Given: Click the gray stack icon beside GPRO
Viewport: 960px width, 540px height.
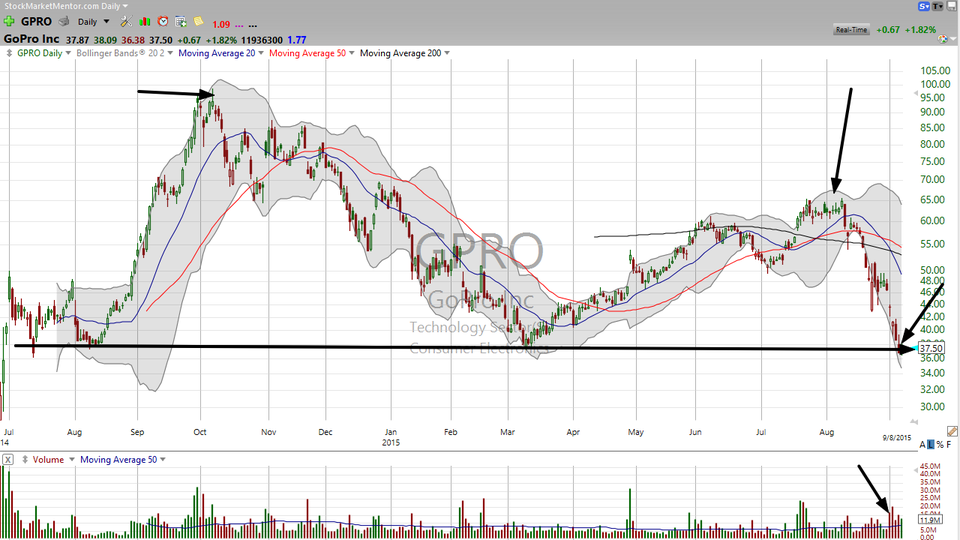Looking at the screenshot, I should click(x=64, y=21).
